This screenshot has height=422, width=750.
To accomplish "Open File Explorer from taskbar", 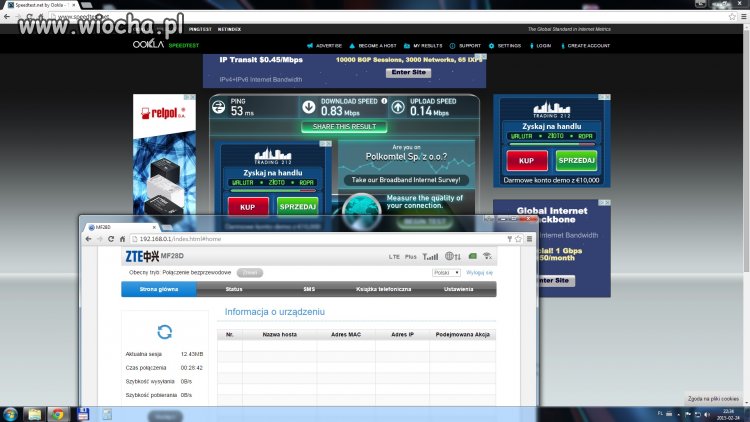I will pos(34,414).
